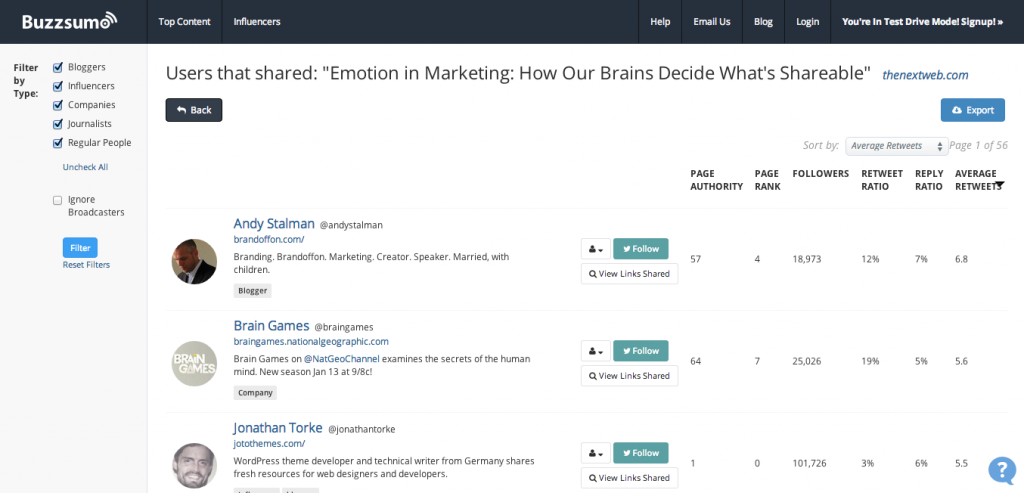The width and height of the screenshot is (1024, 493).
Task: Uncheck the Companies filter checkbox
Action: click(57, 105)
